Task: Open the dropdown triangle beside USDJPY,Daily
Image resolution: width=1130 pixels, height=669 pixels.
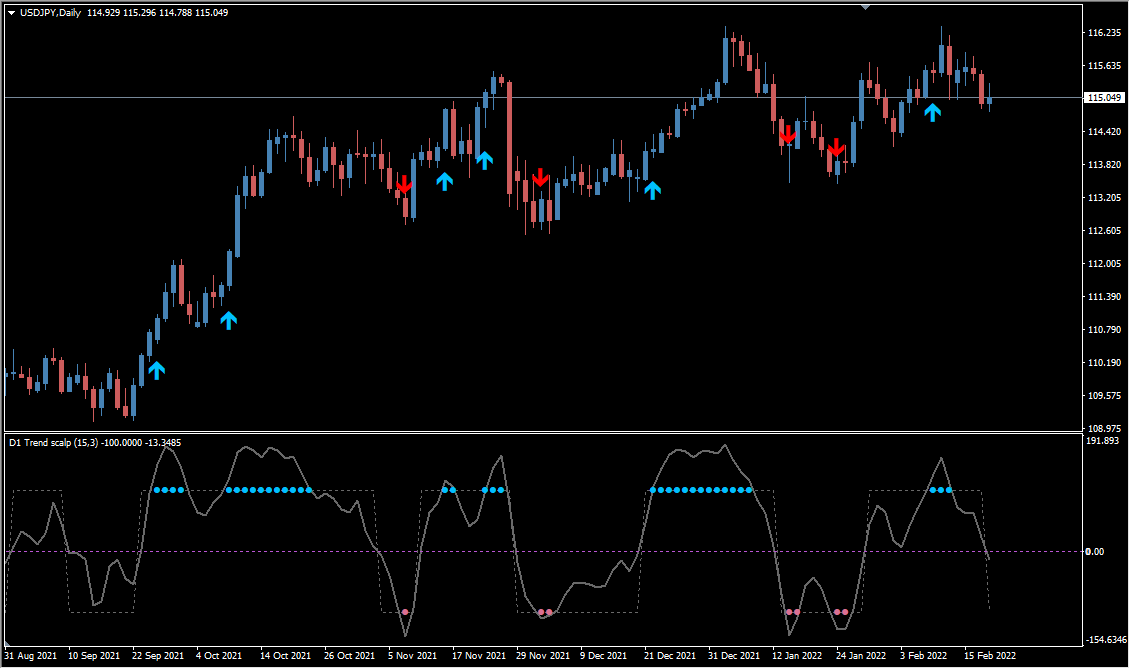Action: click(x=11, y=12)
